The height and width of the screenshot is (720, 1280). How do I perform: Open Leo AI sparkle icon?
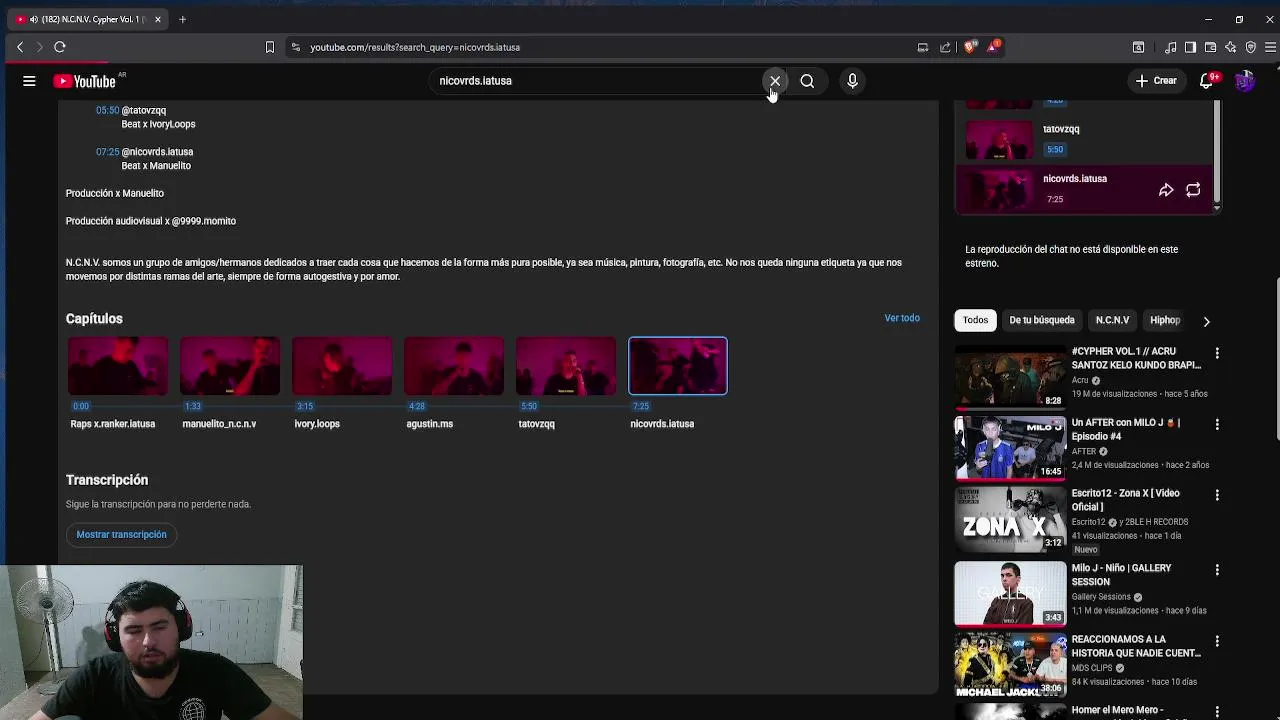click(x=1230, y=47)
